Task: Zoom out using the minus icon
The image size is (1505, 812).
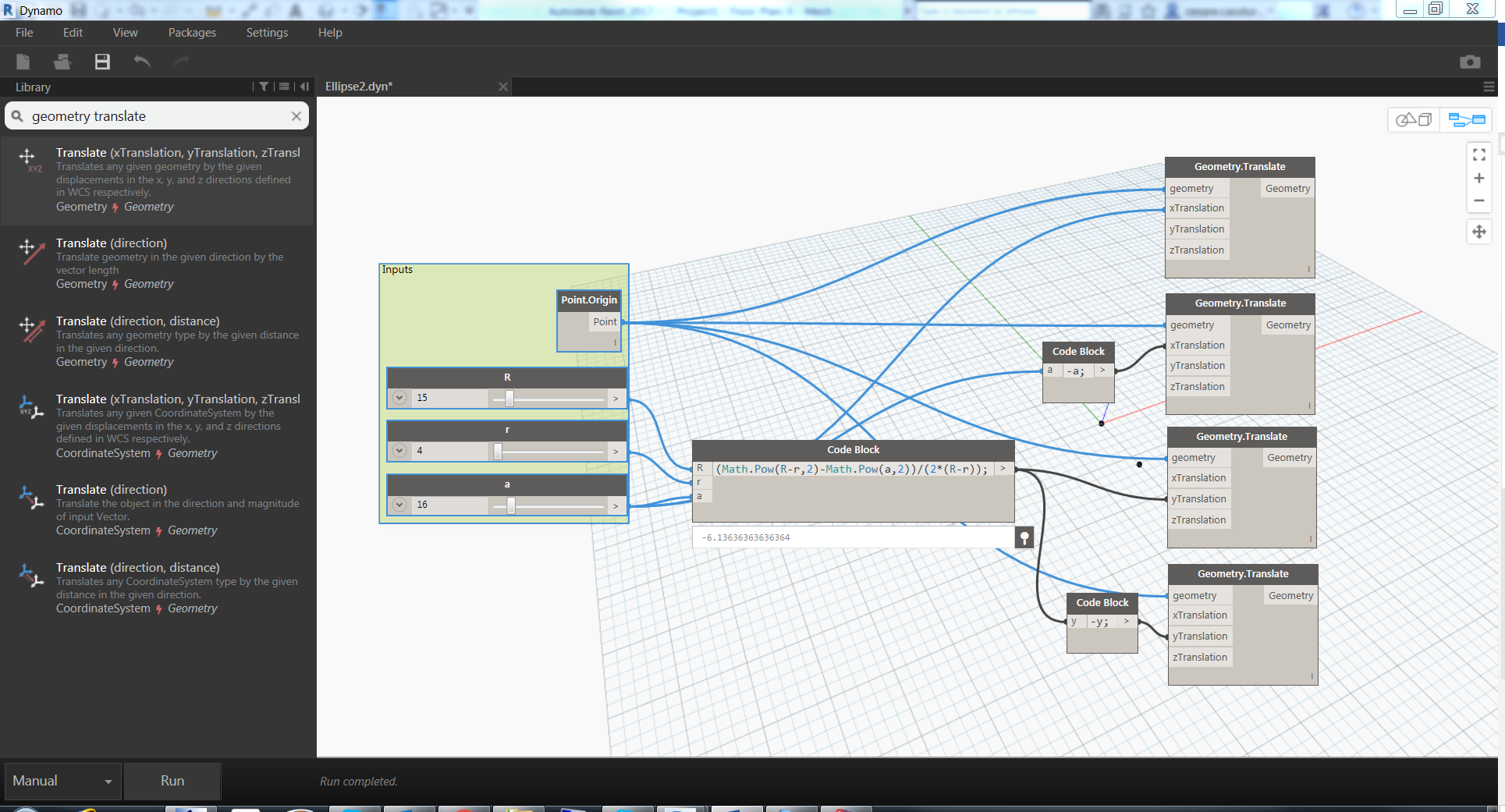Action: (1478, 200)
